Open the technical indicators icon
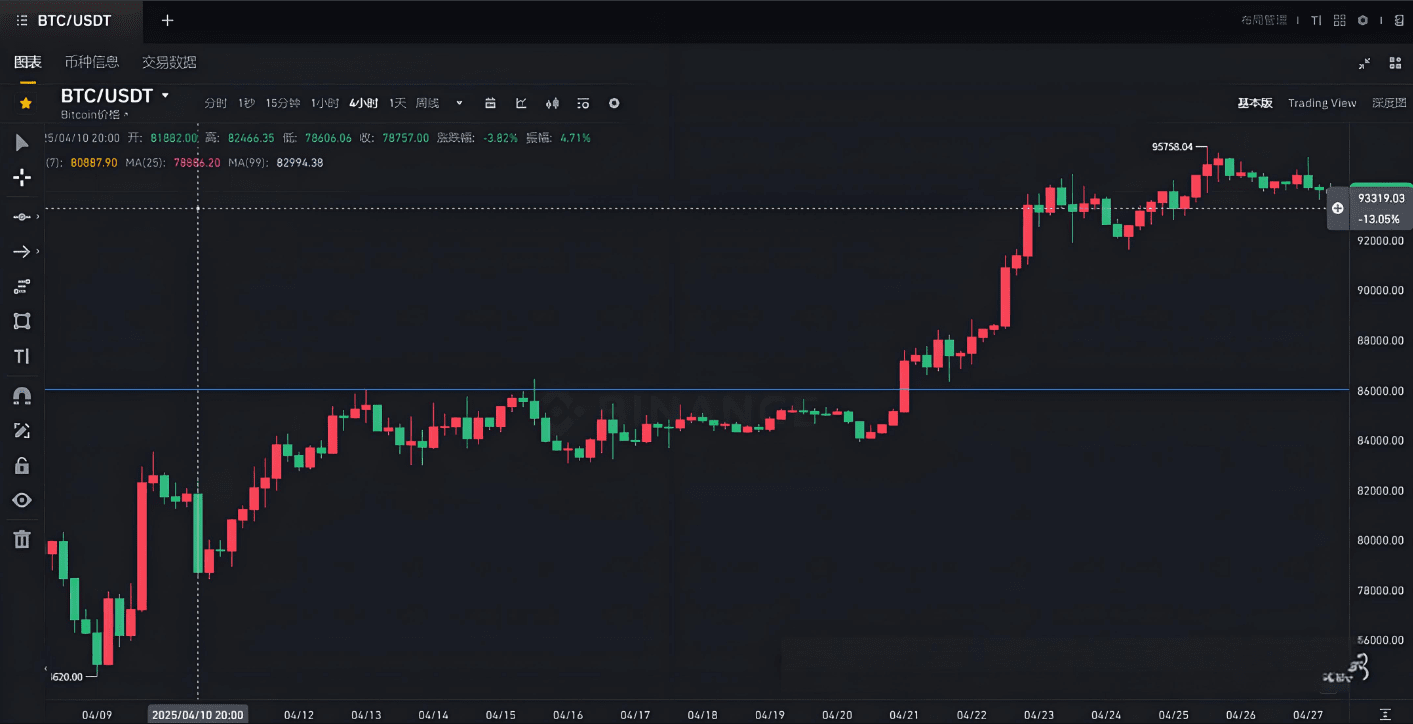Viewport: 1413px width, 724px height. pyautogui.click(x=521, y=103)
